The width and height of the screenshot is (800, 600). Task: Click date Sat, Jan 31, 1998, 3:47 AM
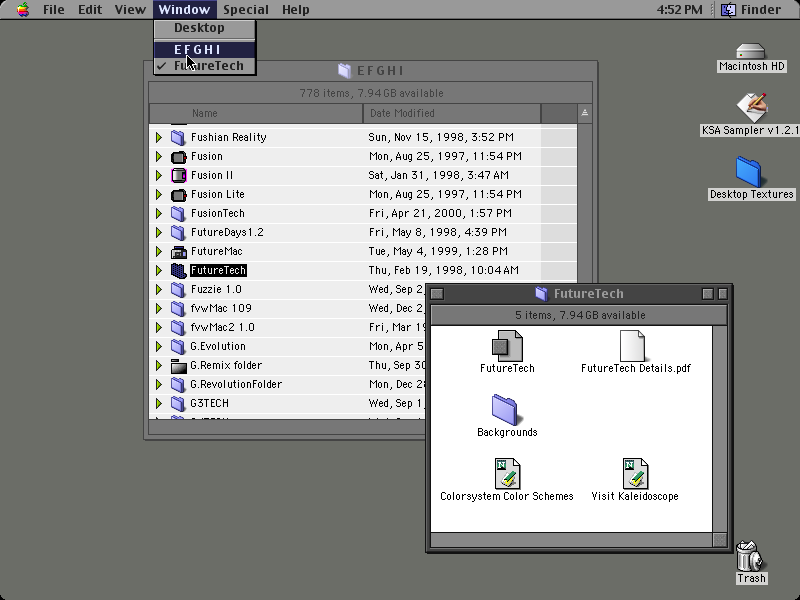[438, 176]
